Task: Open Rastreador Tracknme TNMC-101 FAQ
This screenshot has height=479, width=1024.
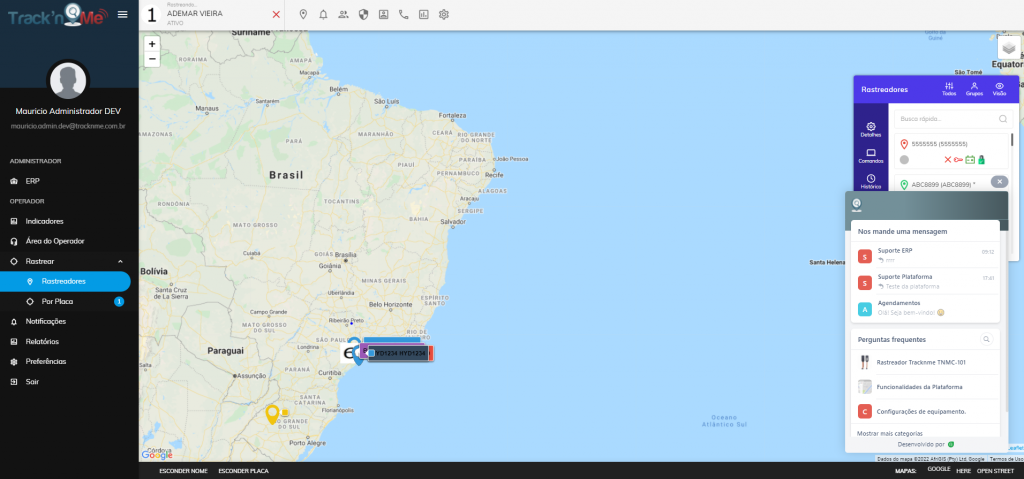Action: click(925, 361)
